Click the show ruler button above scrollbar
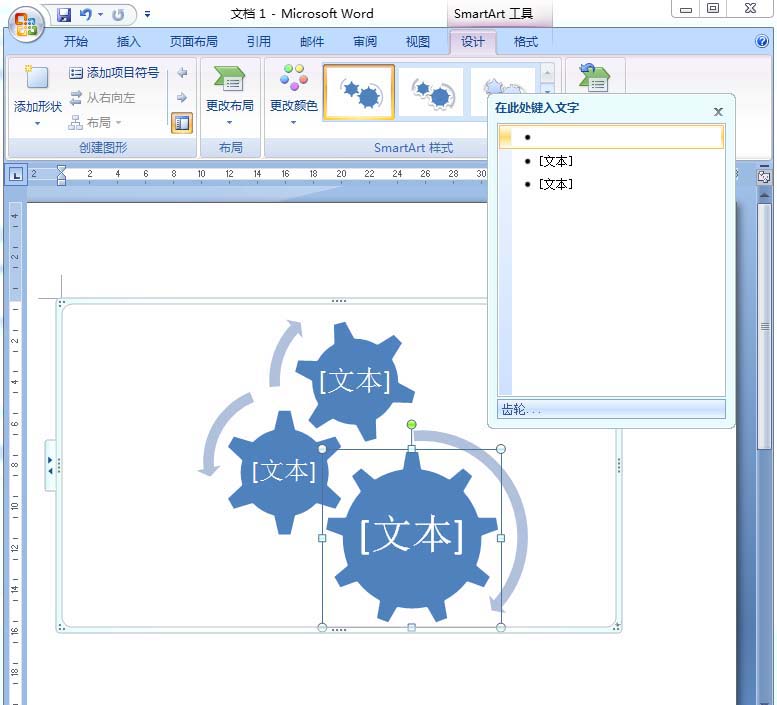 click(764, 176)
